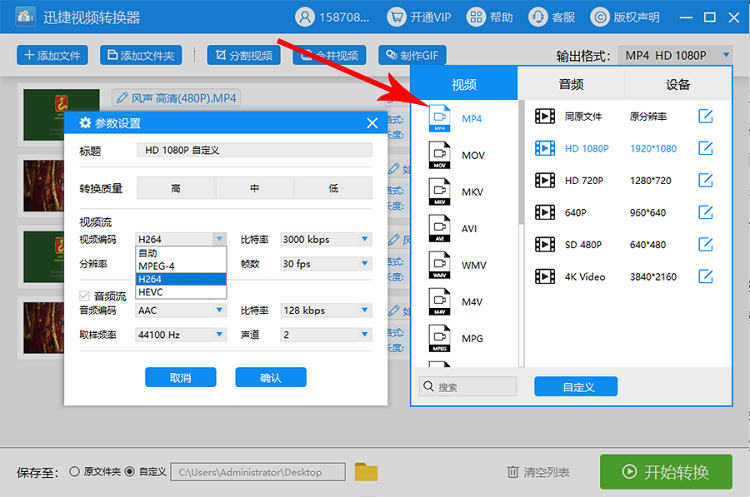Select the 原文件夹 radio button
Screen dimensions: 750x497
pos(74,472)
